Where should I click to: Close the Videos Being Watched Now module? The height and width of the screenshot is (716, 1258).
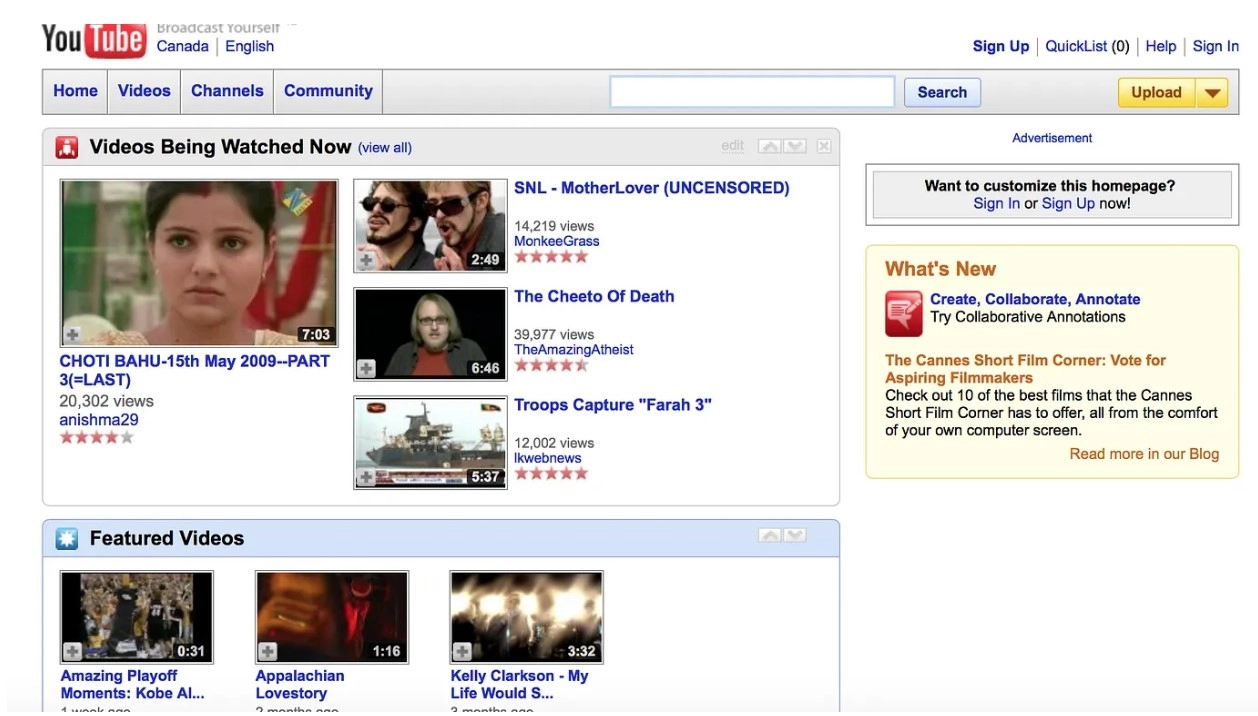pos(824,146)
